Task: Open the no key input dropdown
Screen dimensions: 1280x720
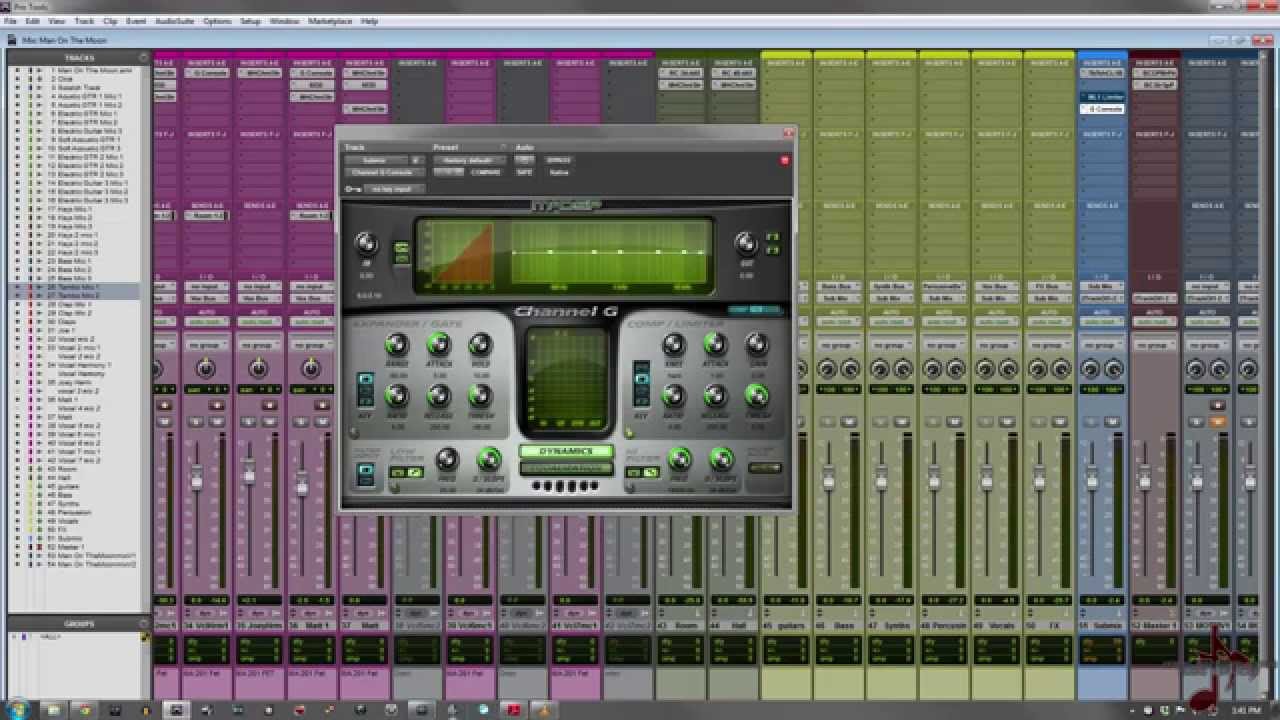Action: [x=394, y=188]
